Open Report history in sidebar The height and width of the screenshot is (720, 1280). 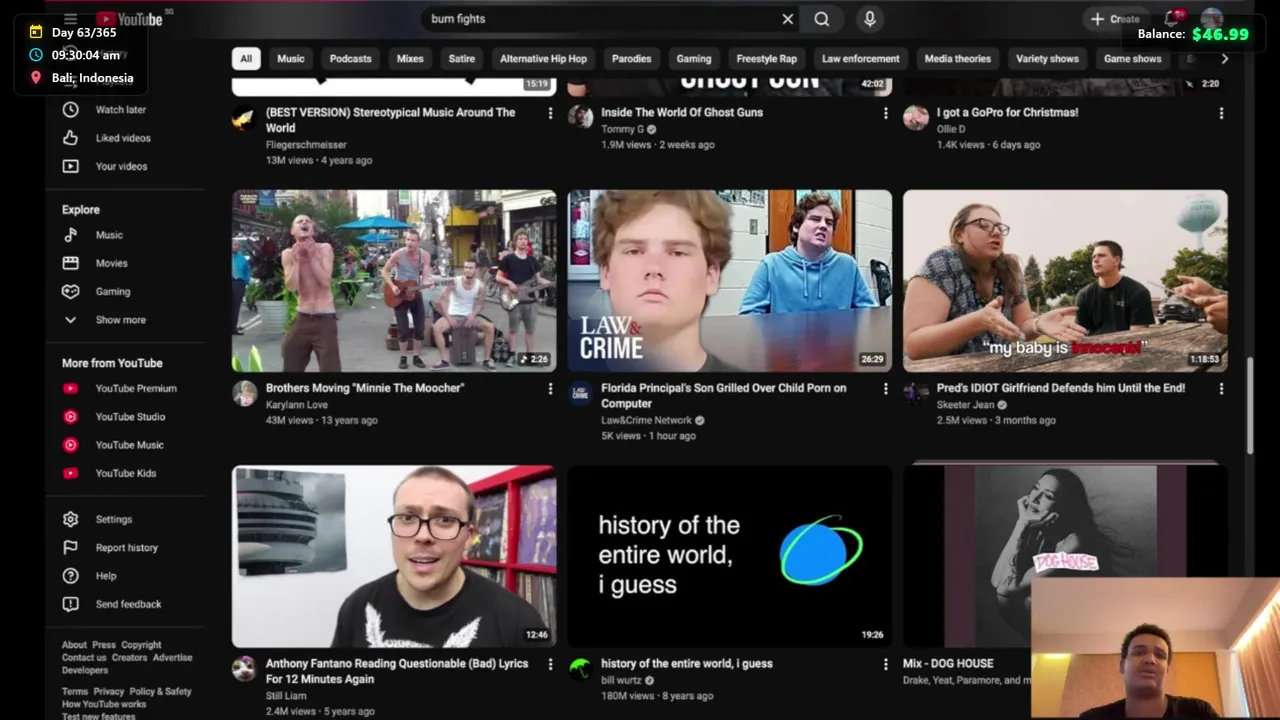(x=125, y=548)
